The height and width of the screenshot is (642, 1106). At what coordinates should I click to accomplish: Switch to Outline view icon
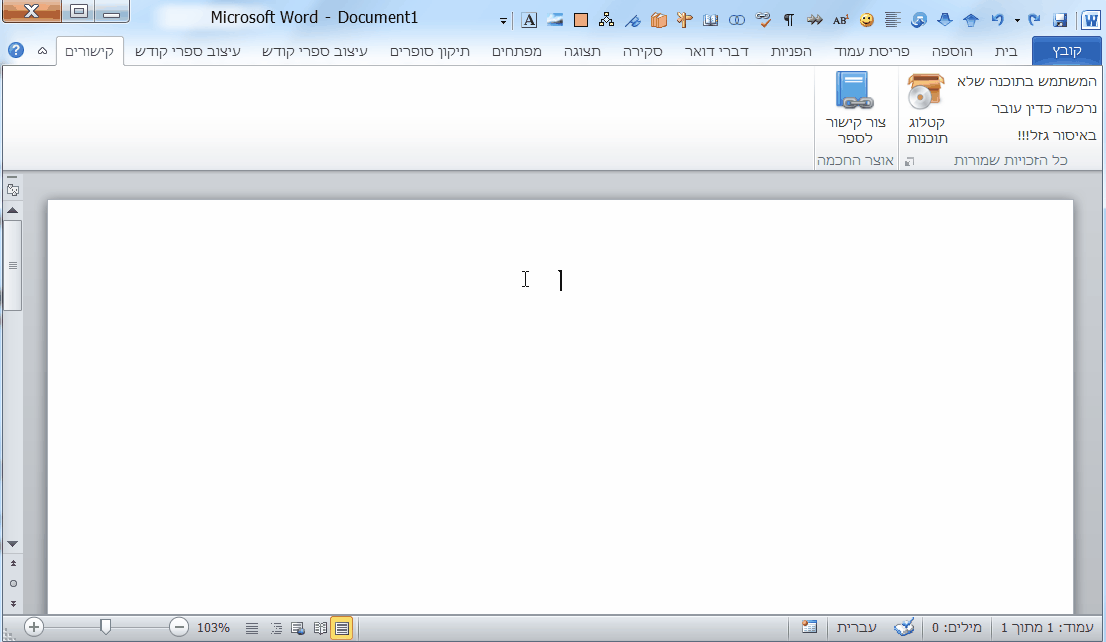276,628
